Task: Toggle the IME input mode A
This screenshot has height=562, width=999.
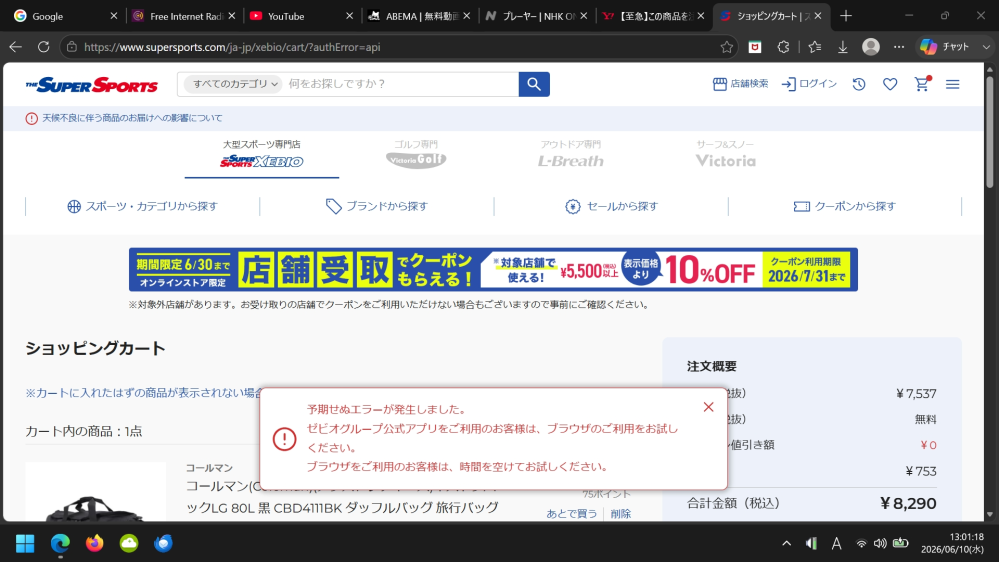Action: (837, 544)
